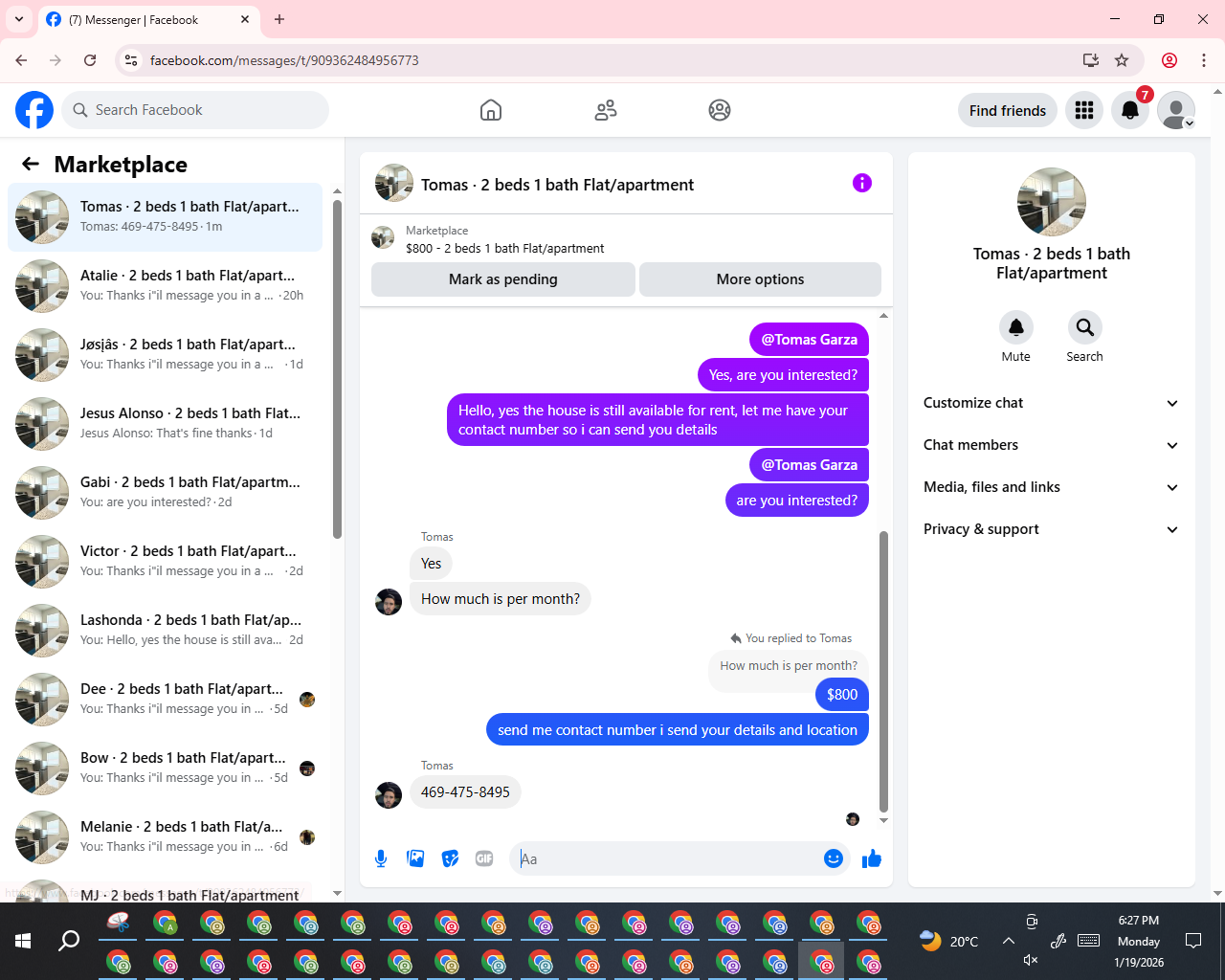Open Friends icon in top navigation
Image resolution: width=1225 pixels, height=980 pixels.
coord(606,110)
